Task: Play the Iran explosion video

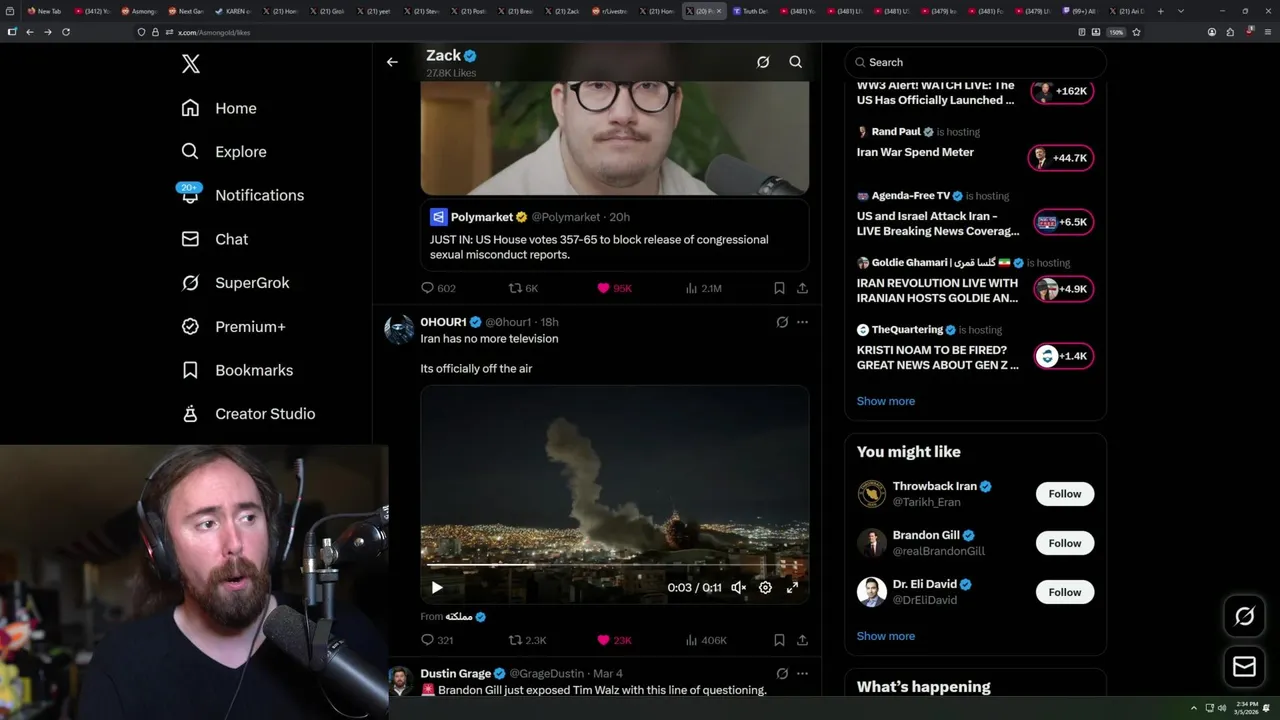Action: [436, 588]
